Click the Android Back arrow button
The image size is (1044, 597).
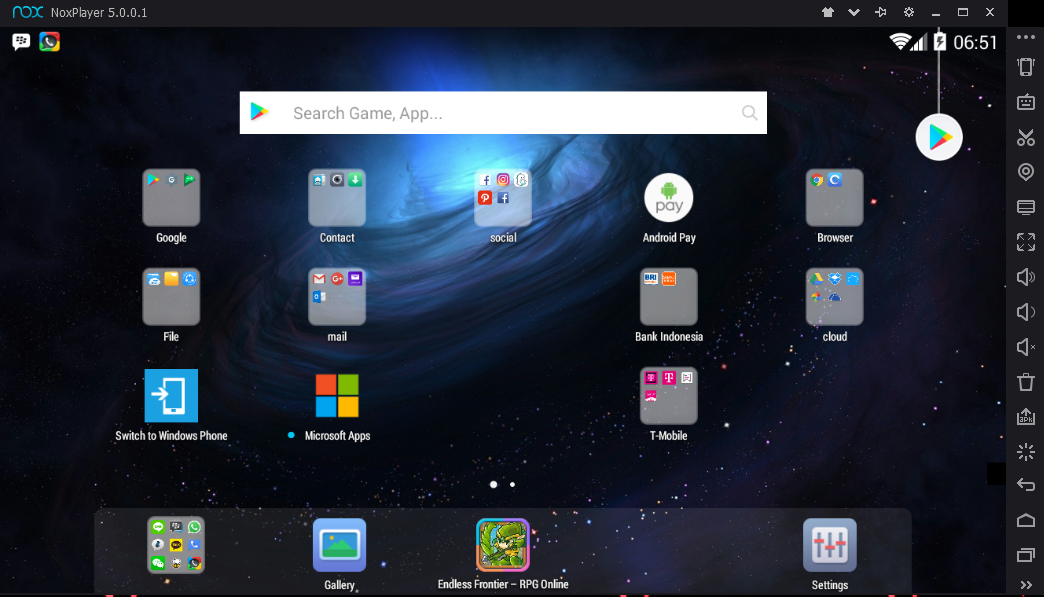coord(1026,485)
